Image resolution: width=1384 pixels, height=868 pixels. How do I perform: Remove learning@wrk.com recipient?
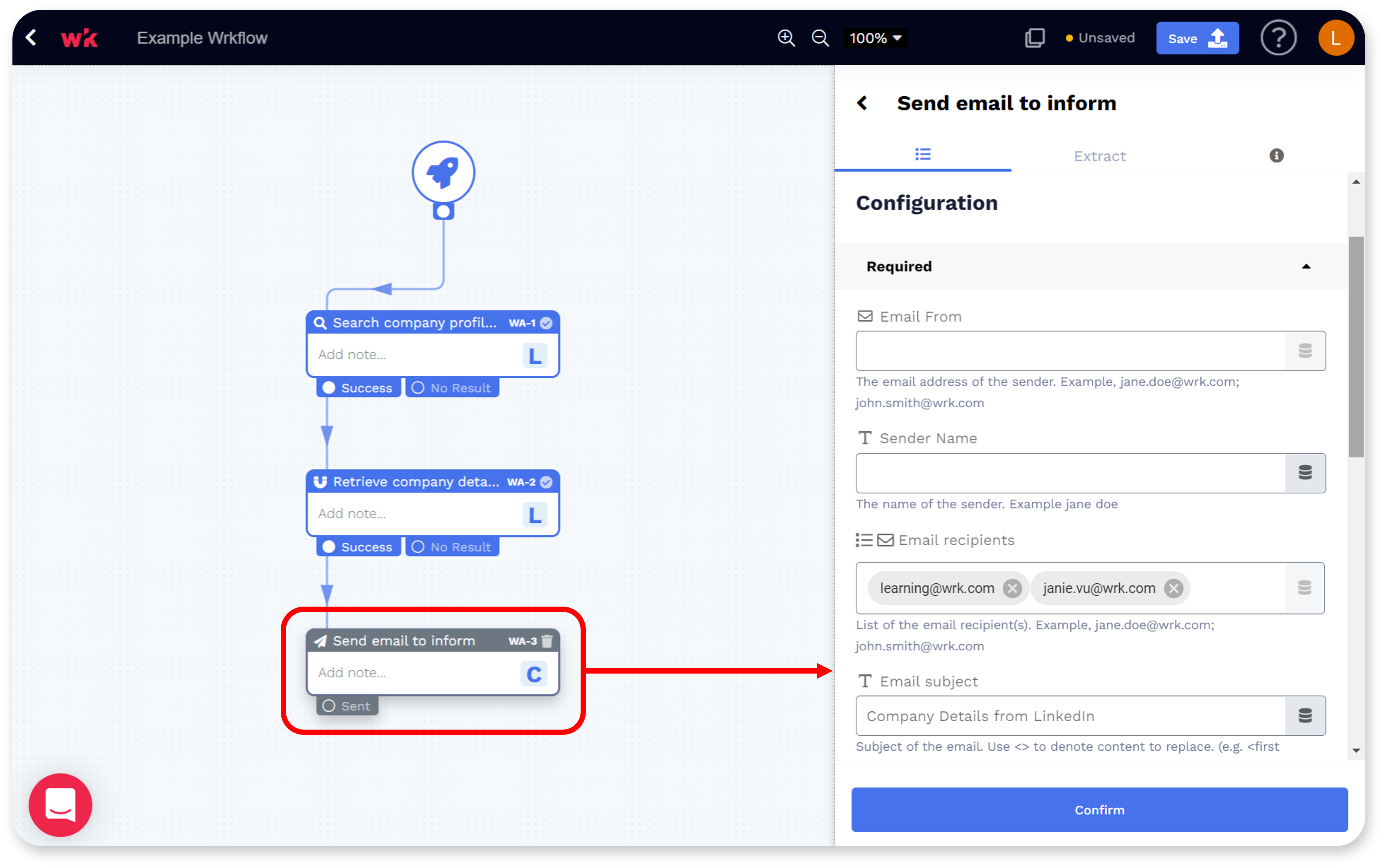point(1012,589)
